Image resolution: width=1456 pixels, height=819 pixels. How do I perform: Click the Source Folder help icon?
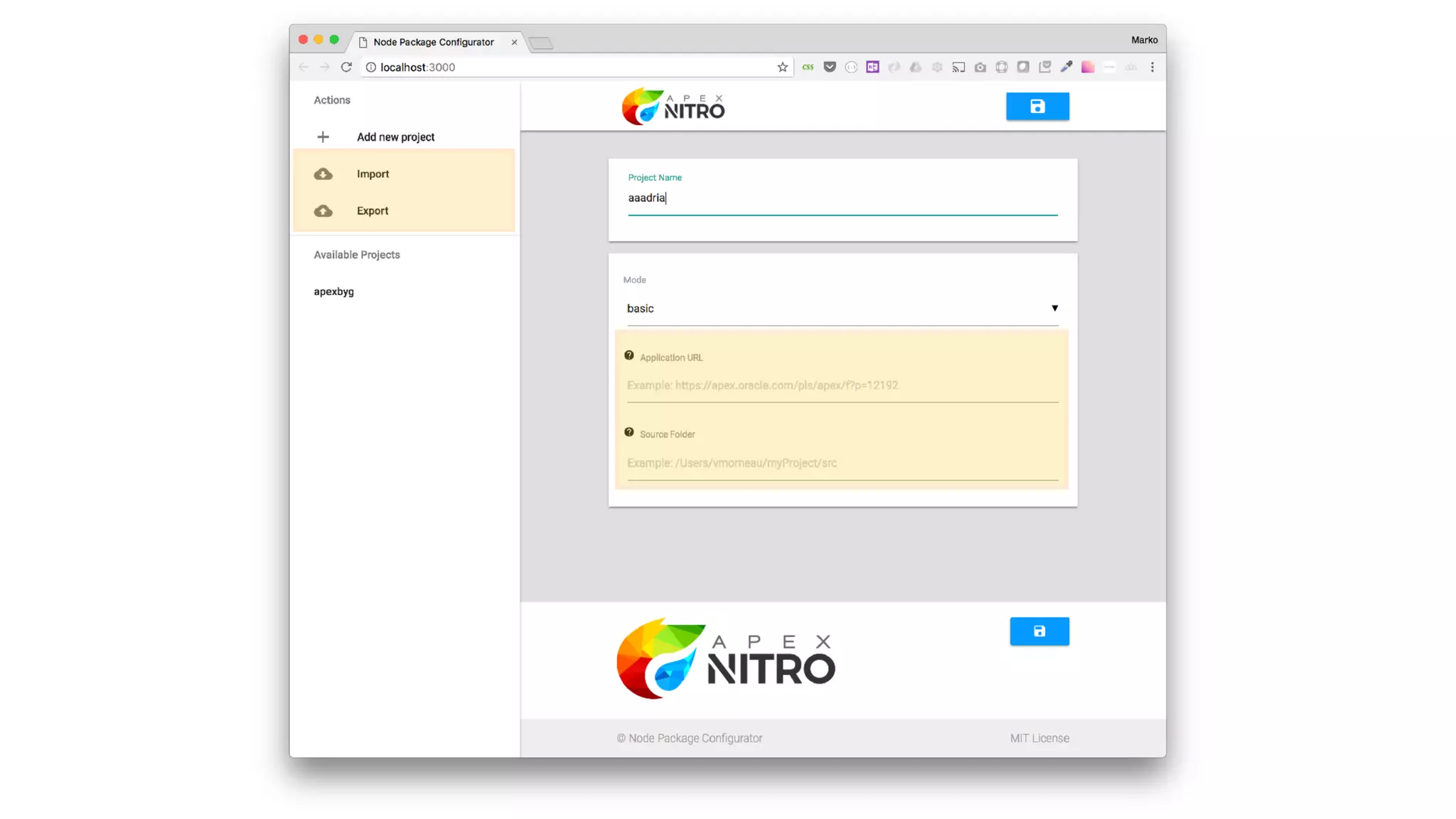tap(628, 433)
